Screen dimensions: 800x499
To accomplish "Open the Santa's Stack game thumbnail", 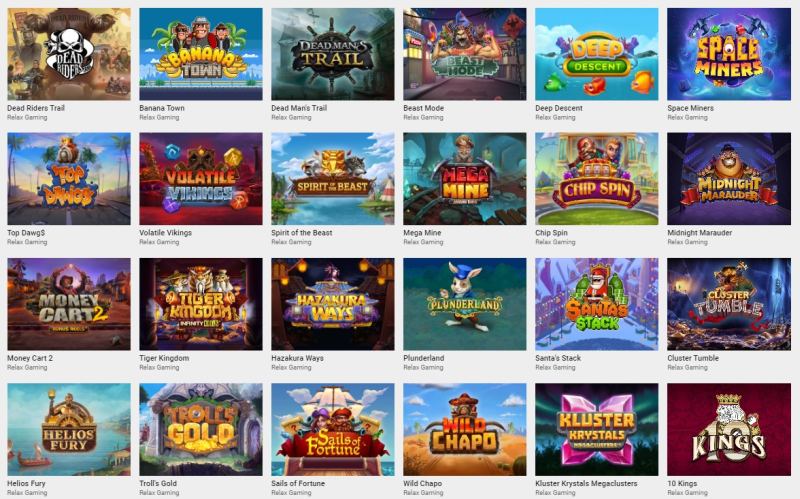I will point(597,304).
